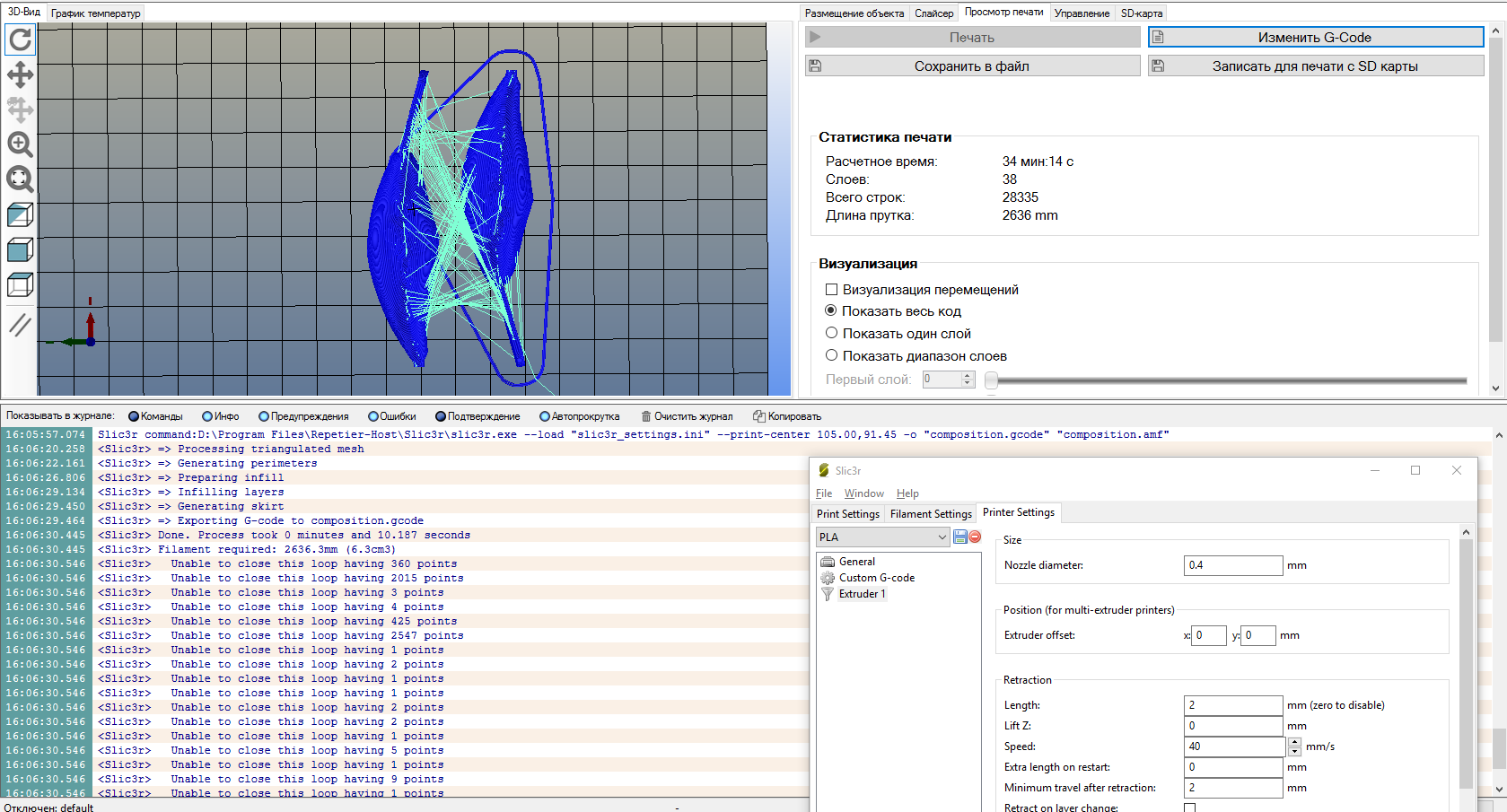Increase retraction Speed with the stepper arrow

(x=1294, y=742)
